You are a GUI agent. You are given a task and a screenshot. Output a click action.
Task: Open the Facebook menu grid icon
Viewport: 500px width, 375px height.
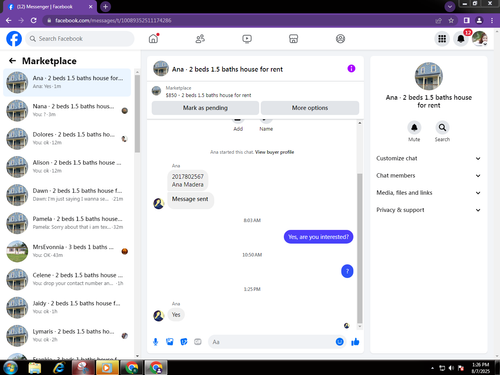[442, 39]
